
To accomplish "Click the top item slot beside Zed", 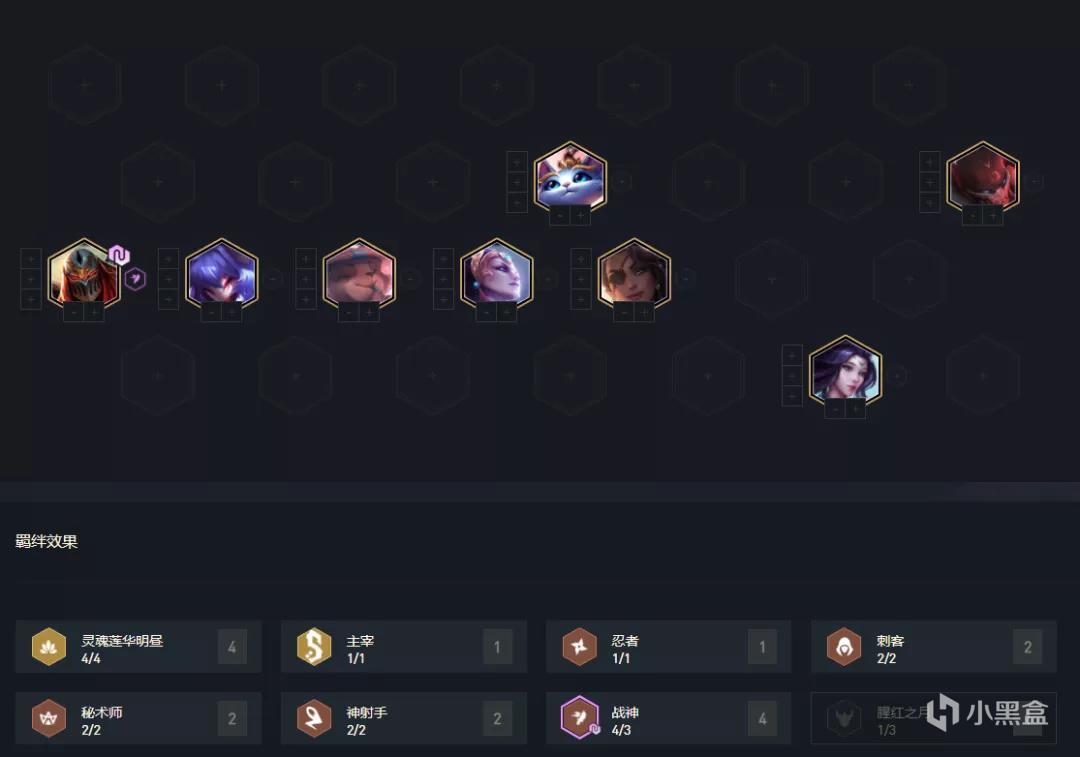I will coord(30,259).
